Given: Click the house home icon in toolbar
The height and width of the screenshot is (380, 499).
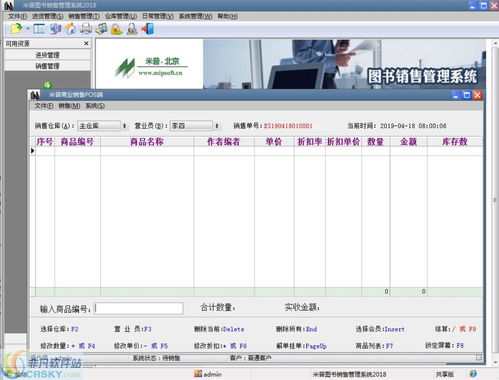Looking at the screenshot, I should (x=70, y=29).
